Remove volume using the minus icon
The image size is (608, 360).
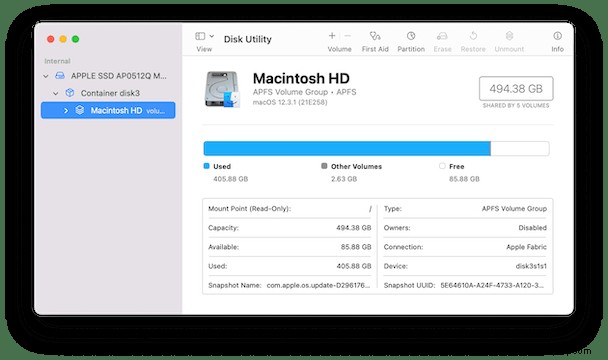tap(347, 36)
